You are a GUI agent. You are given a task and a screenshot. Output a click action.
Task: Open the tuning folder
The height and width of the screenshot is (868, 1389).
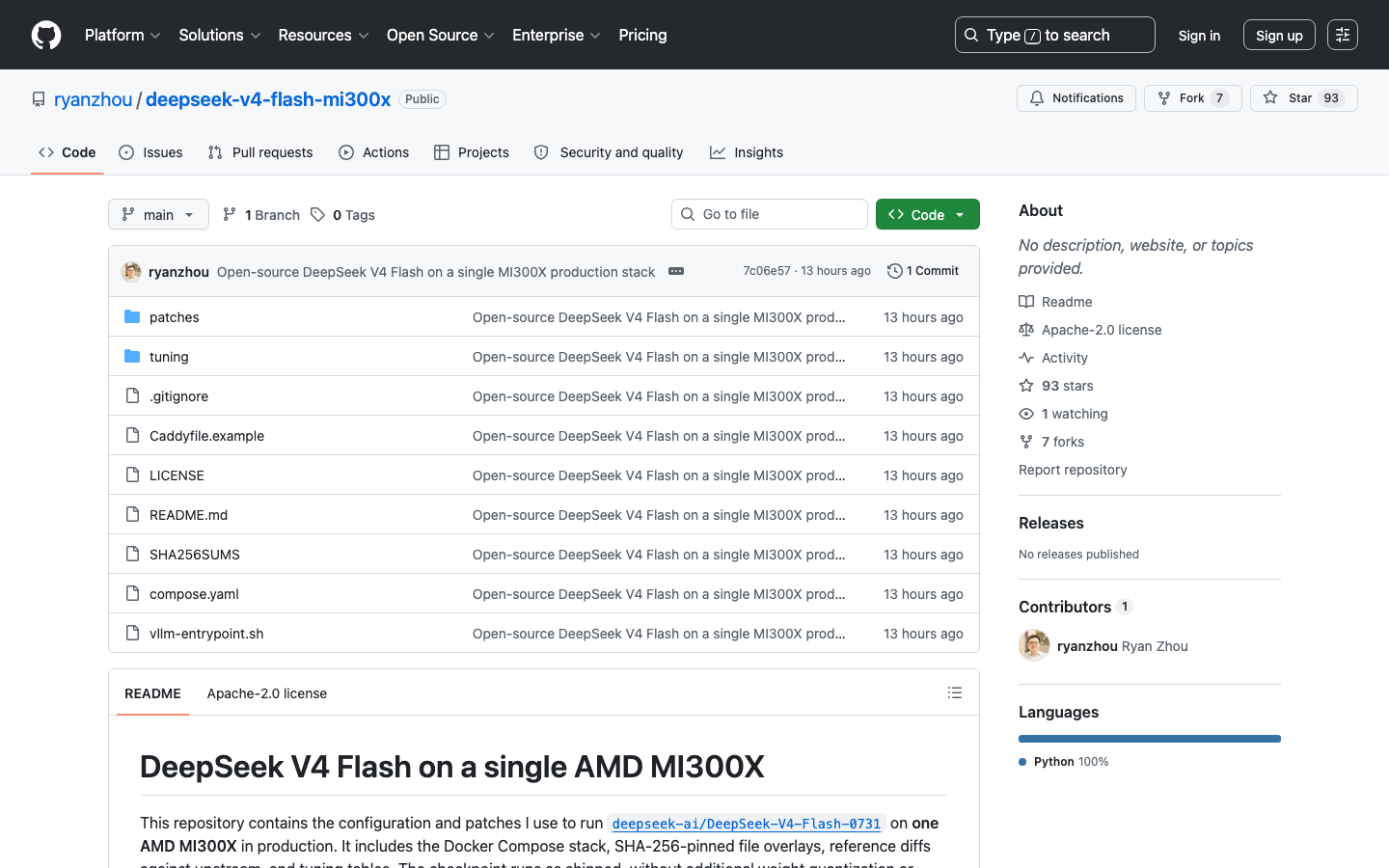tap(169, 357)
